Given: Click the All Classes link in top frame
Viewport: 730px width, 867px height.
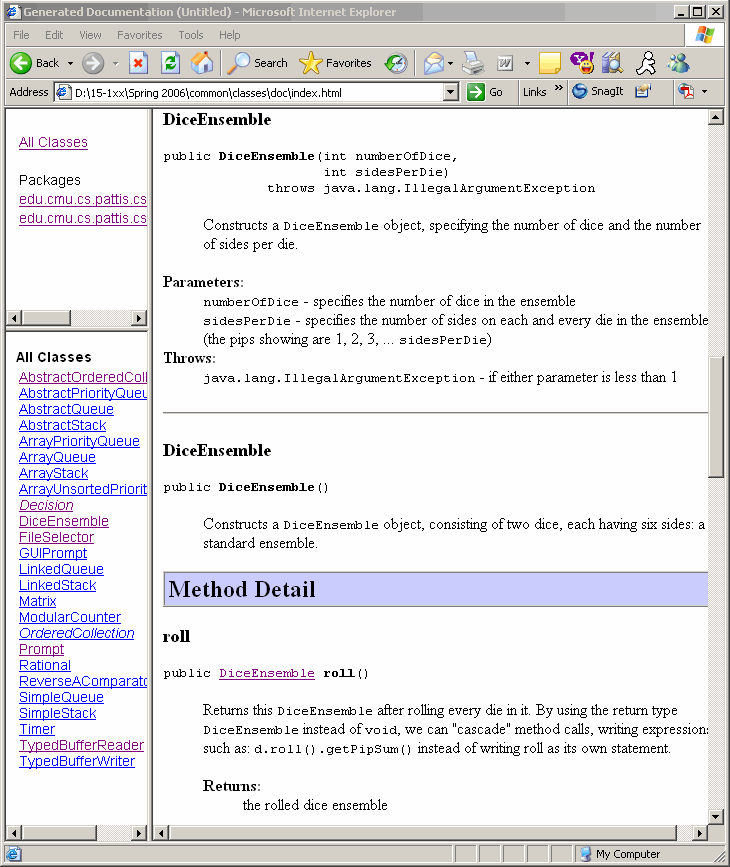Looking at the screenshot, I should click(53, 142).
